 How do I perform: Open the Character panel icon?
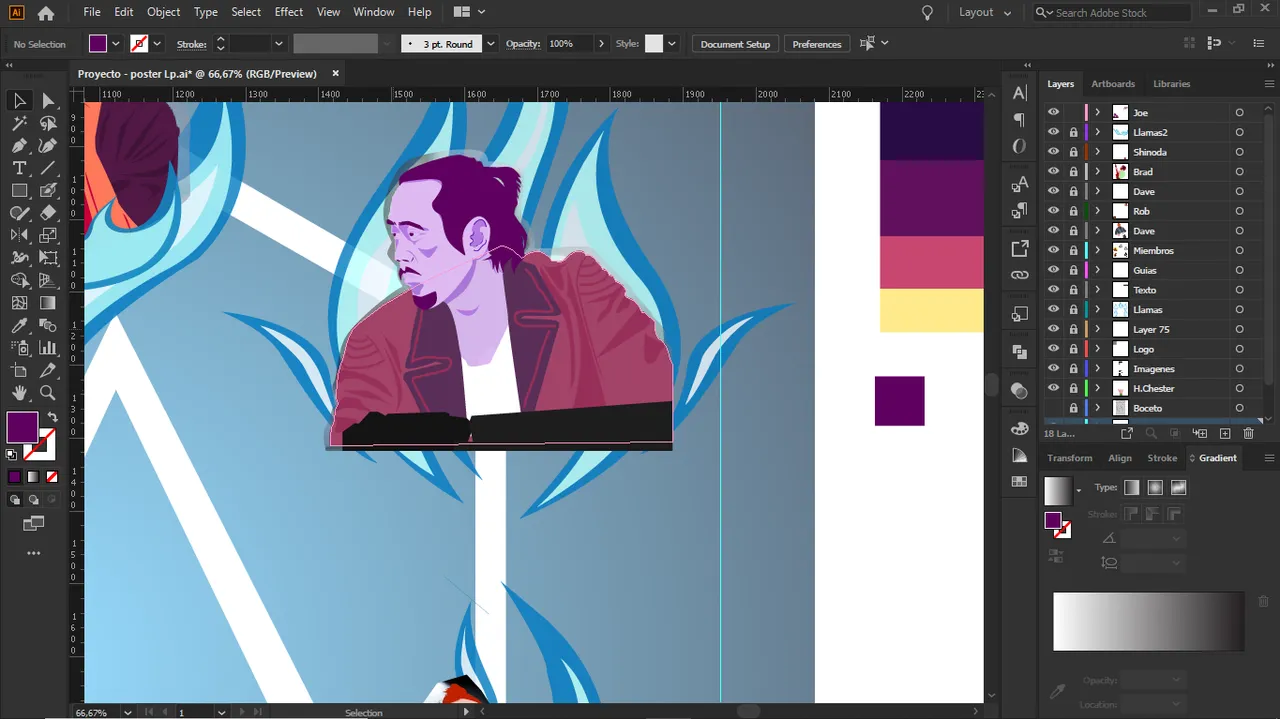tap(1019, 93)
